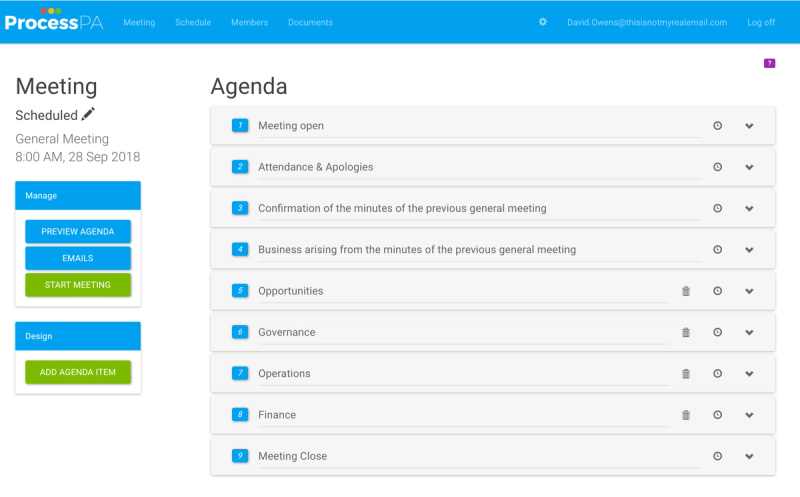The image size is (800, 497).
Task: Set time for Attendance & Apologies
Action: pos(717,167)
